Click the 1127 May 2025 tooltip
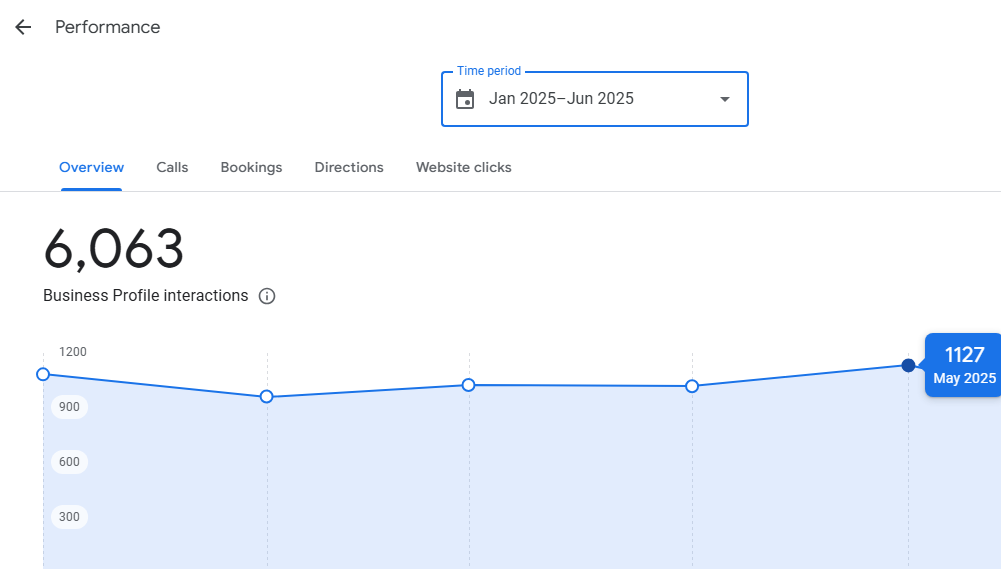This screenshot has width=1001, height=569. pos(964,365)
